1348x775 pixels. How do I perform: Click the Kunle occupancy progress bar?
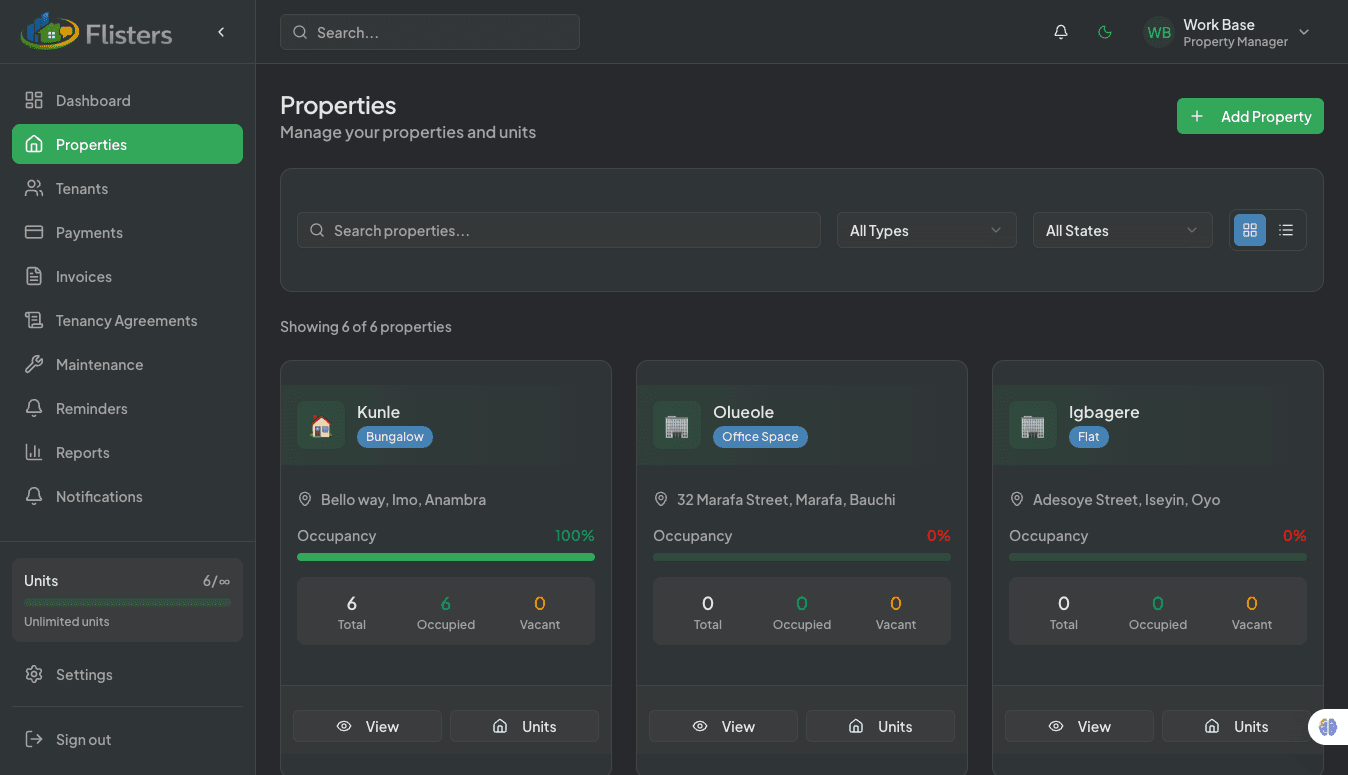(446, 557)
